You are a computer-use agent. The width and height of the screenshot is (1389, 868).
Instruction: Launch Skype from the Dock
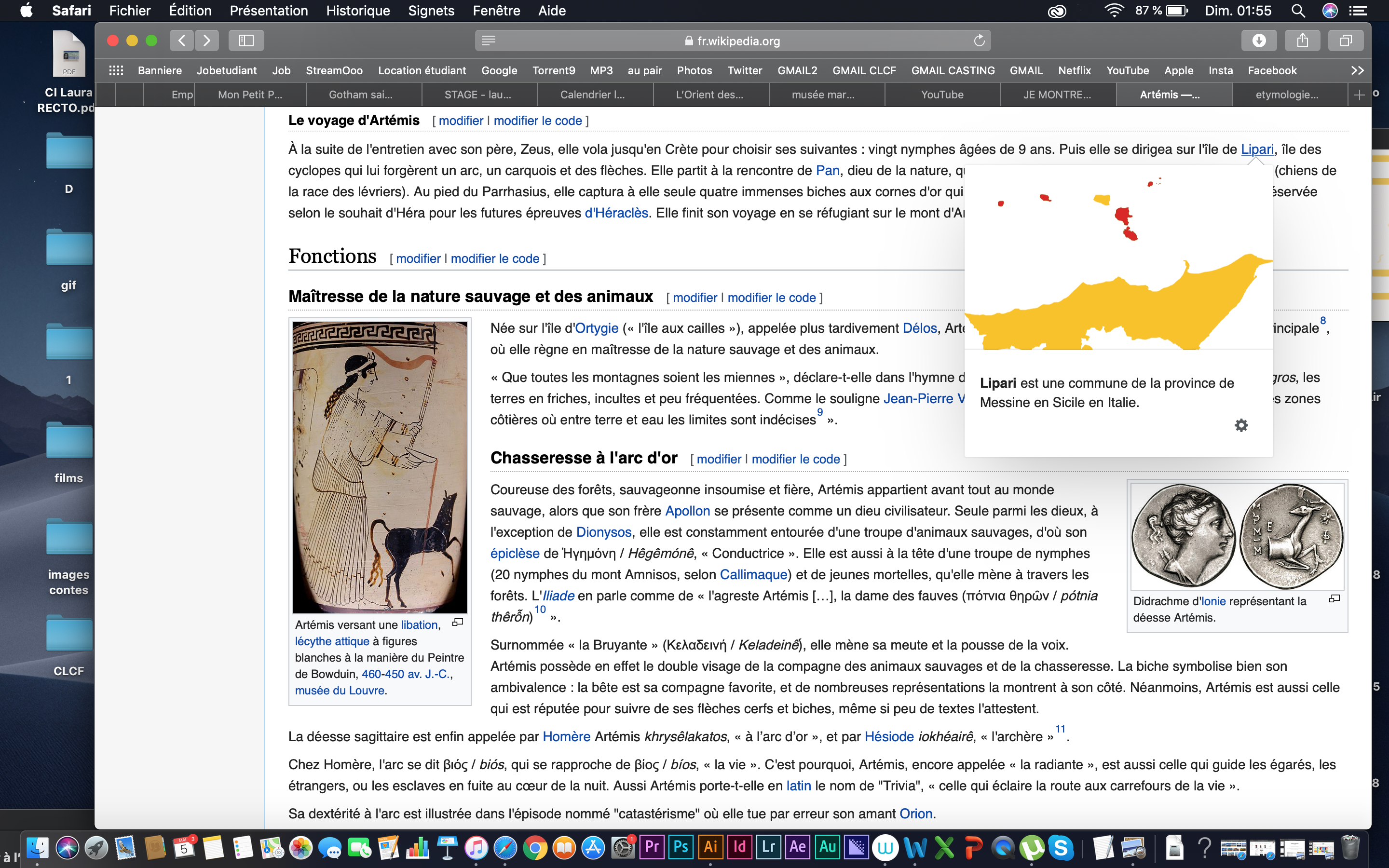[1061, 848]
